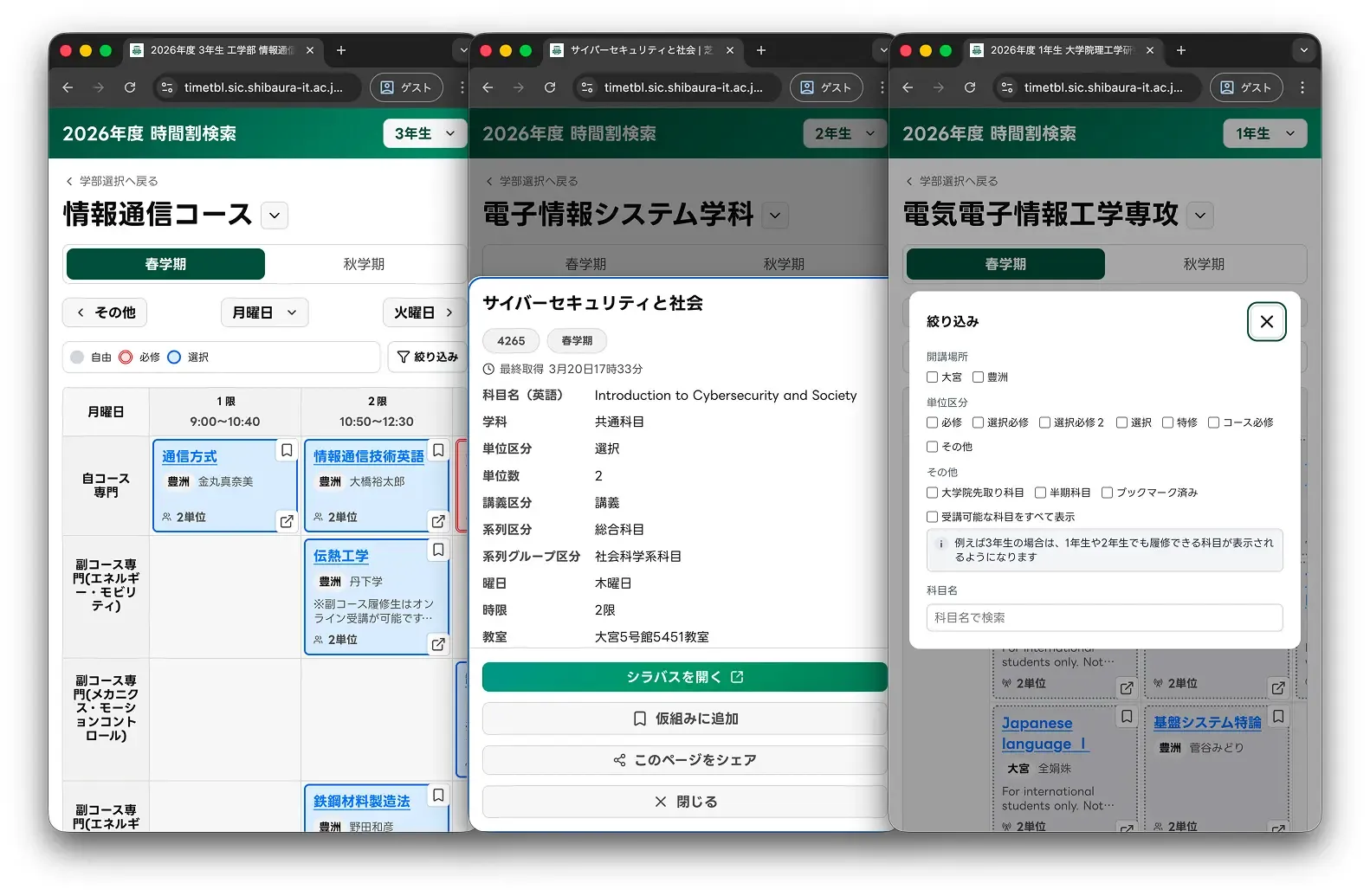
Task: Reload the page in left browser window
Action: (130, 87)
